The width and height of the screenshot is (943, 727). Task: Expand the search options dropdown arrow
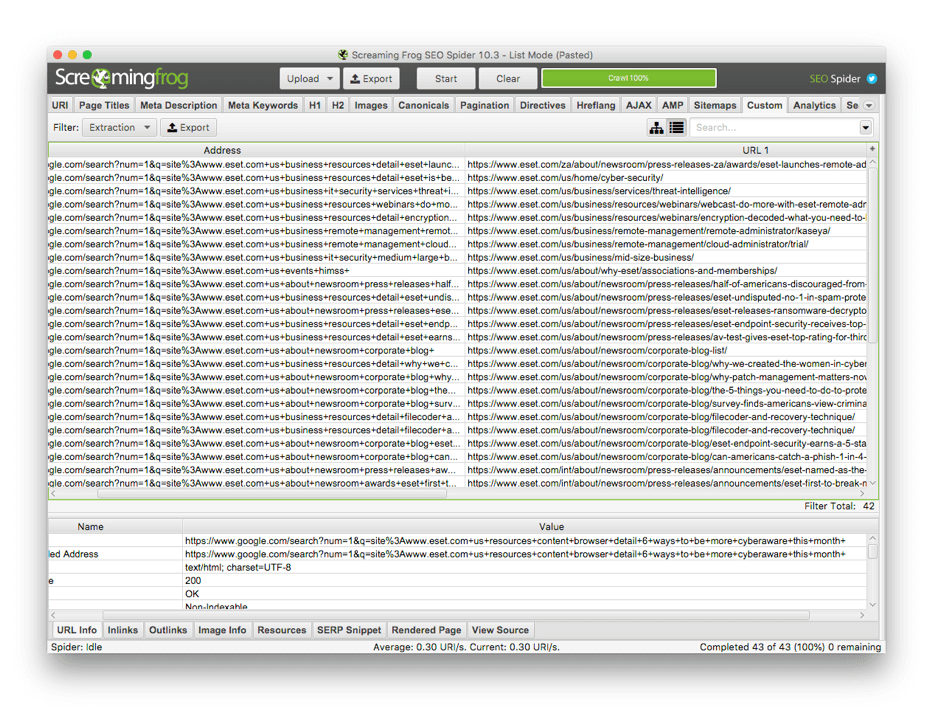pyautogui.click(x=865, y=127)
